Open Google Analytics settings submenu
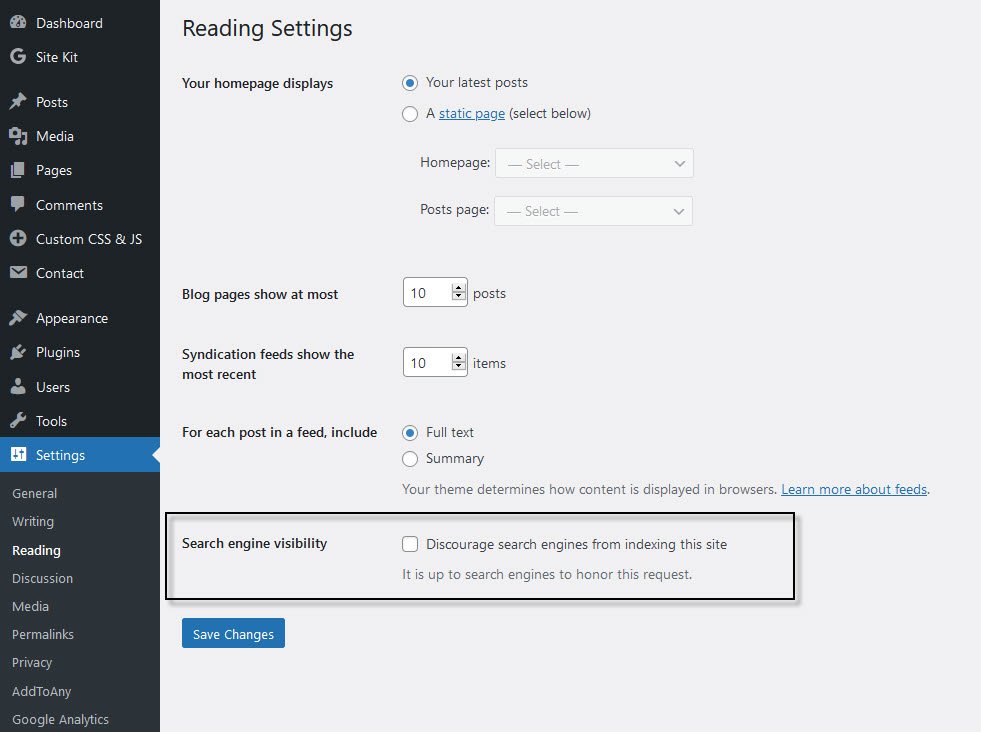 (60, 719)
